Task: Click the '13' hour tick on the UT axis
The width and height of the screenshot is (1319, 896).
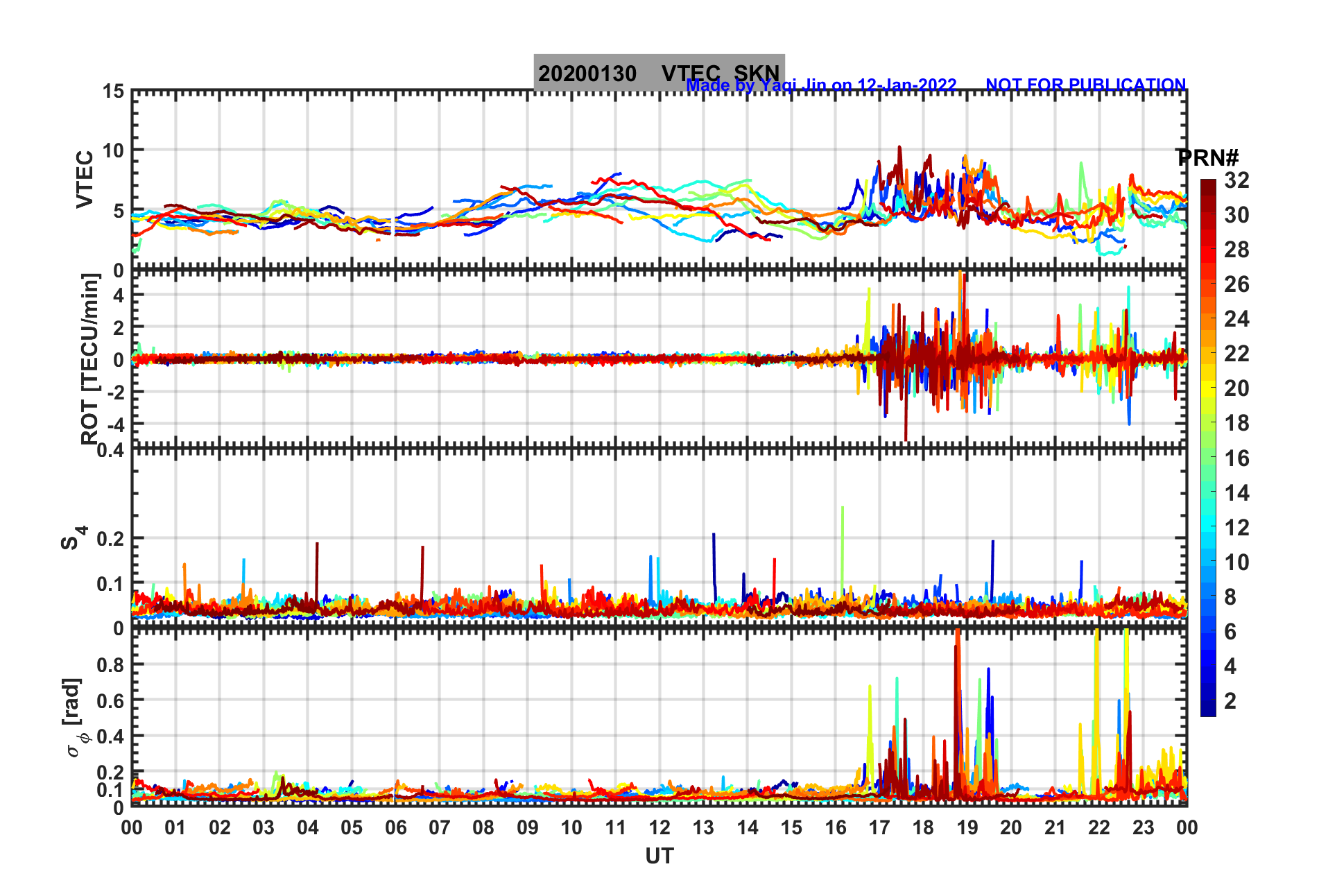Action: [x=703, y=827]
